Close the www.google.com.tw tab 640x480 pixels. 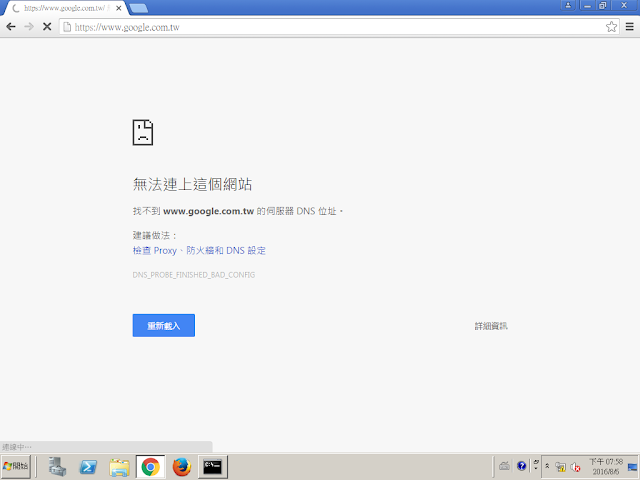[x=119, y=8]
